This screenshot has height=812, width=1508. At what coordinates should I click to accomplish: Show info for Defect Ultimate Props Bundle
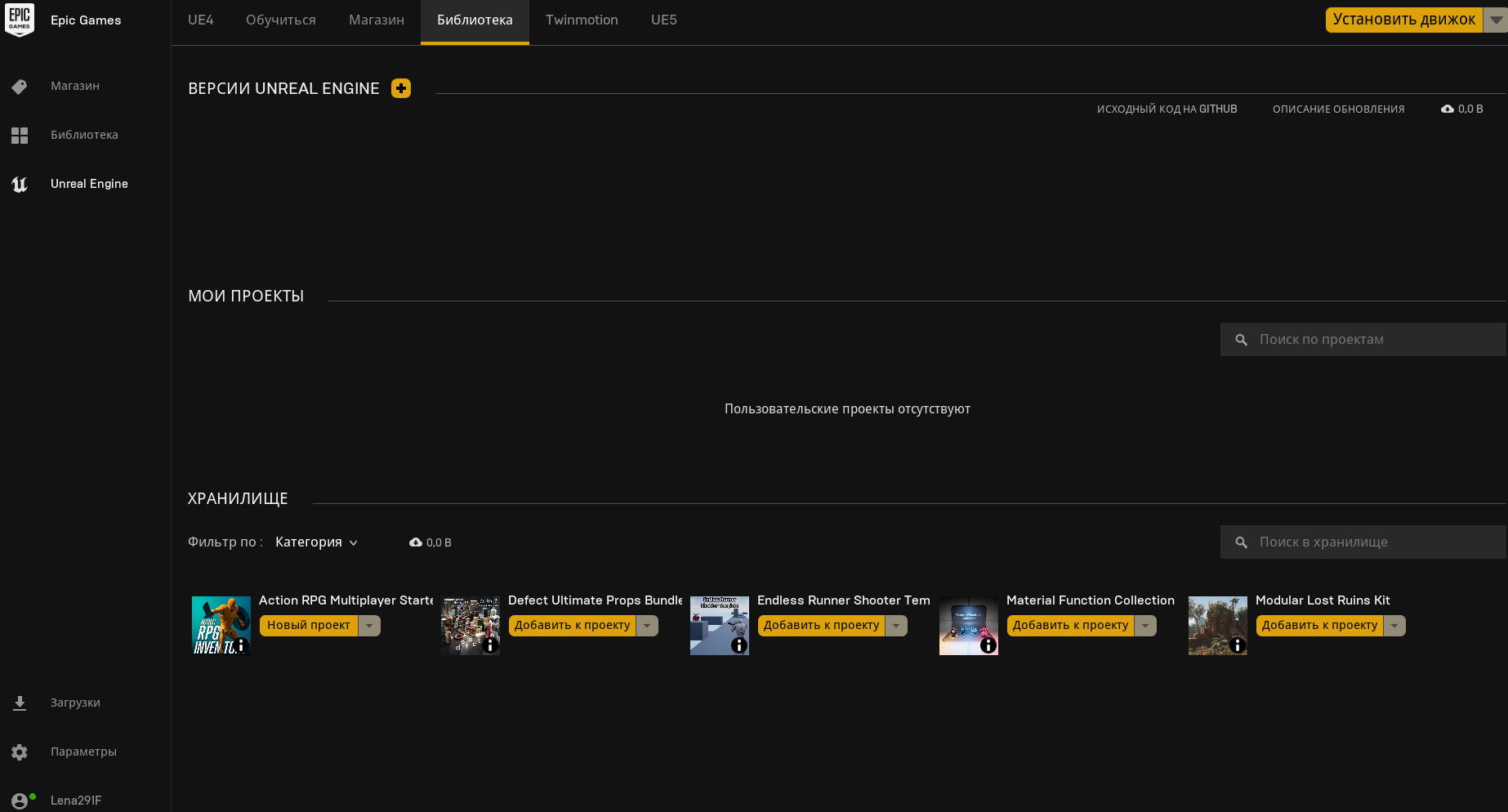490,645
